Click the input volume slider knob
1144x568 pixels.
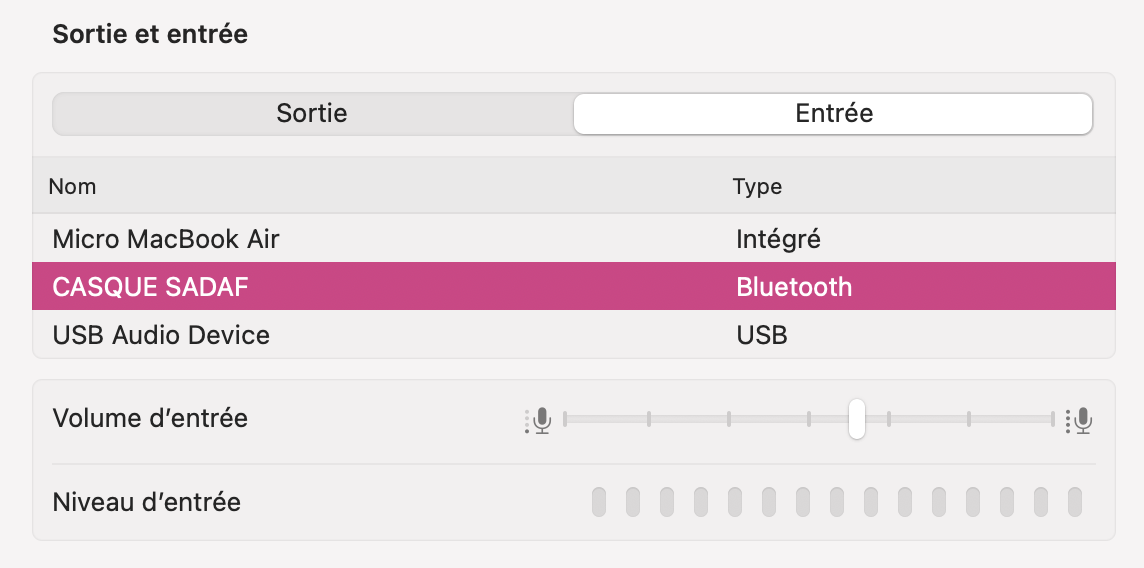click(857, 419)
